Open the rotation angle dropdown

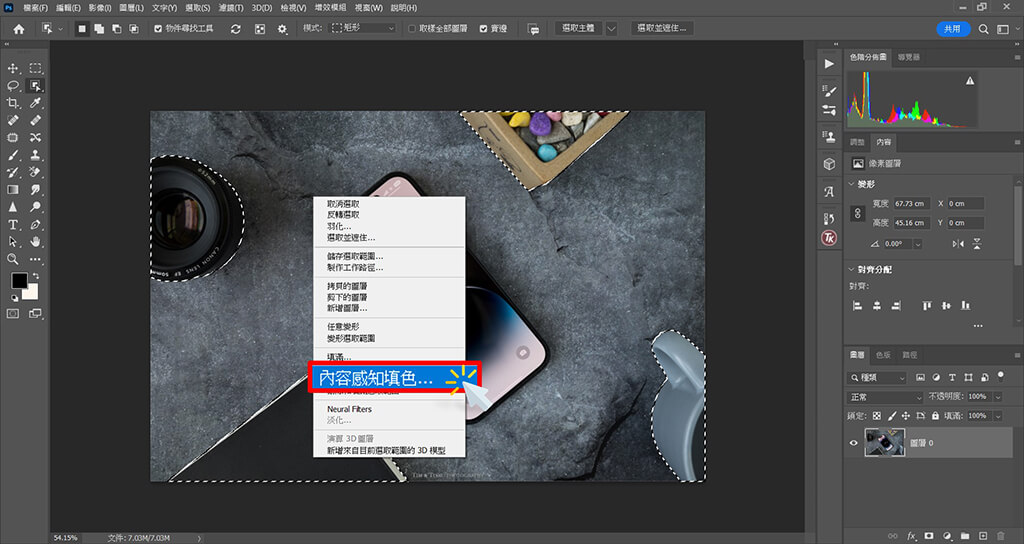918,244
